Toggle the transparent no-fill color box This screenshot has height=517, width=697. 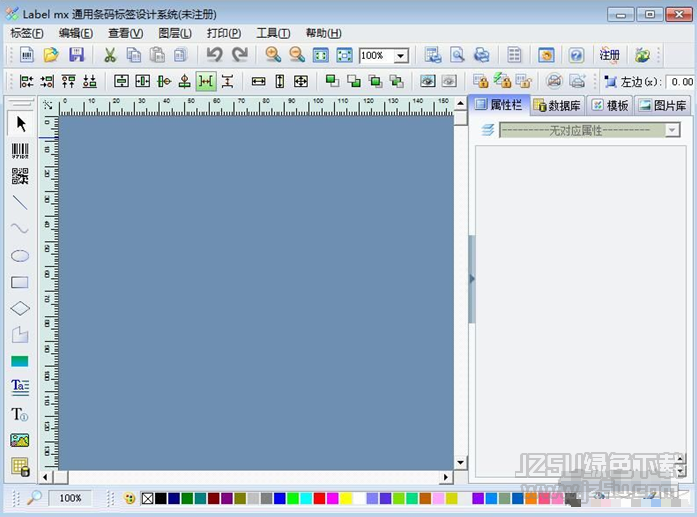(x=148, y=498)
